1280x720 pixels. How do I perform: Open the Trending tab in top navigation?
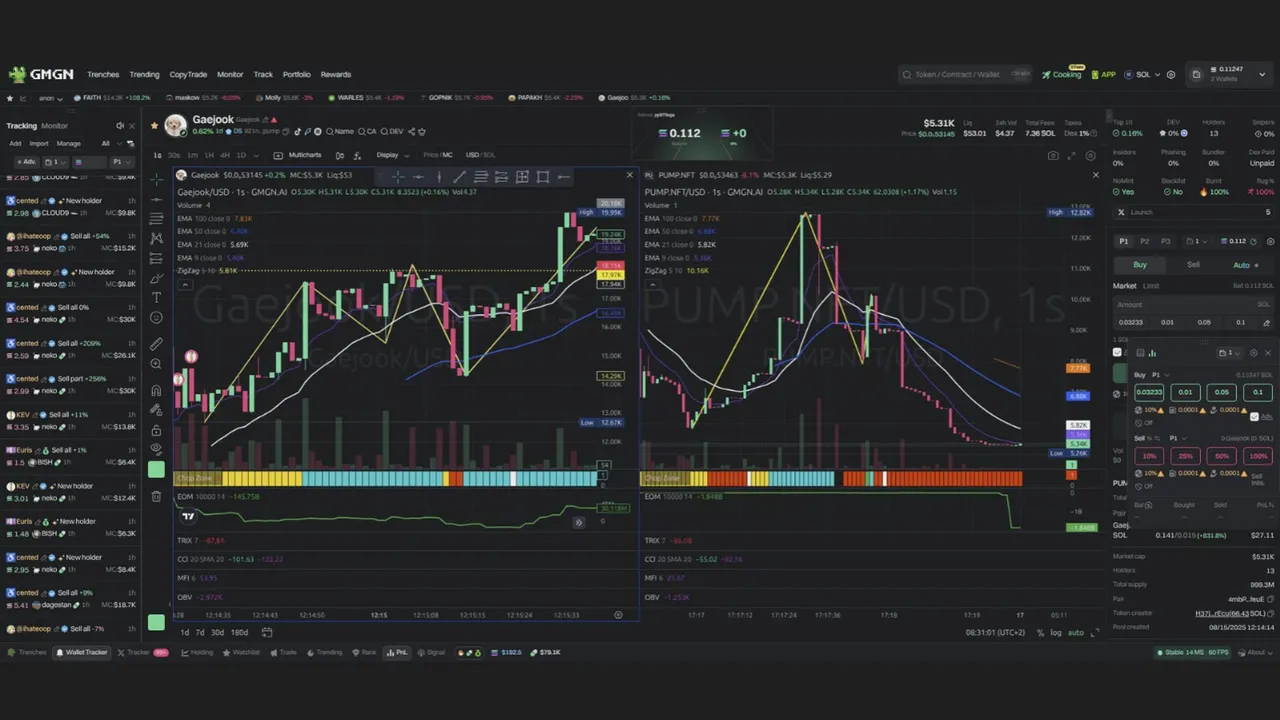pos(144,75)
